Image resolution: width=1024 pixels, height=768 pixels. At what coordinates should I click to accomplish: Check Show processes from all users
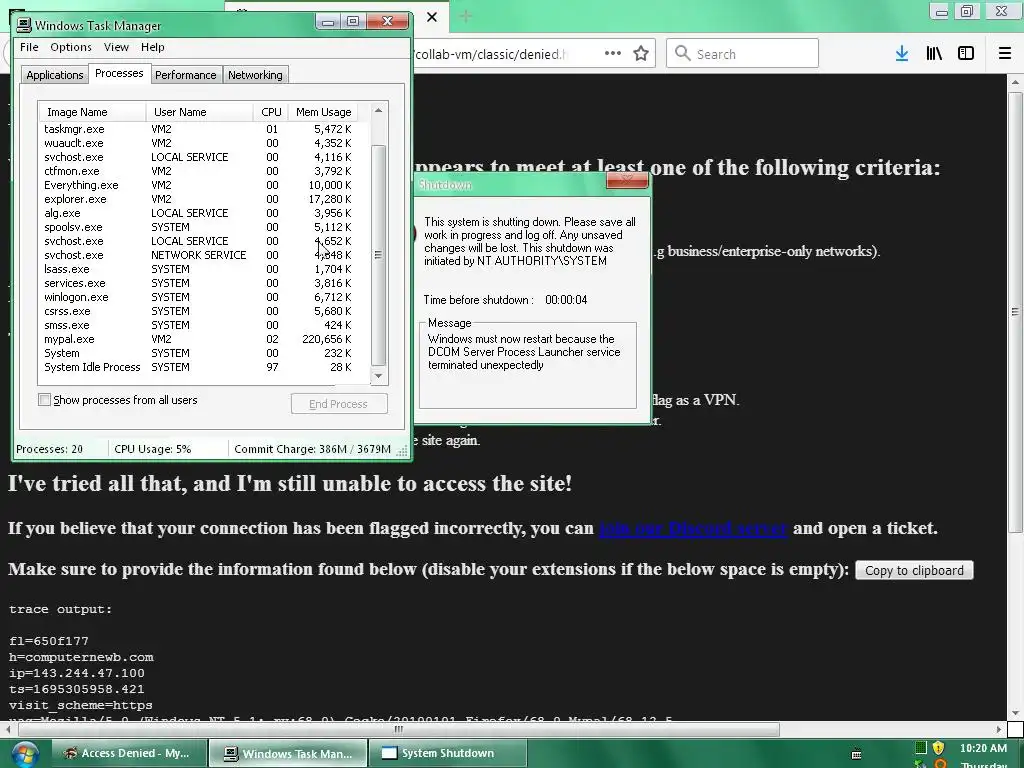(x=44, y=400)
